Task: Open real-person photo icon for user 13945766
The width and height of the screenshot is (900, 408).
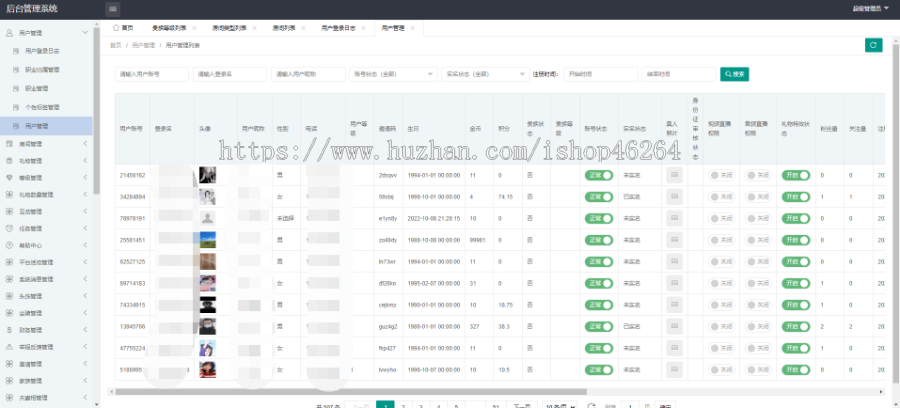Action: 674,326
